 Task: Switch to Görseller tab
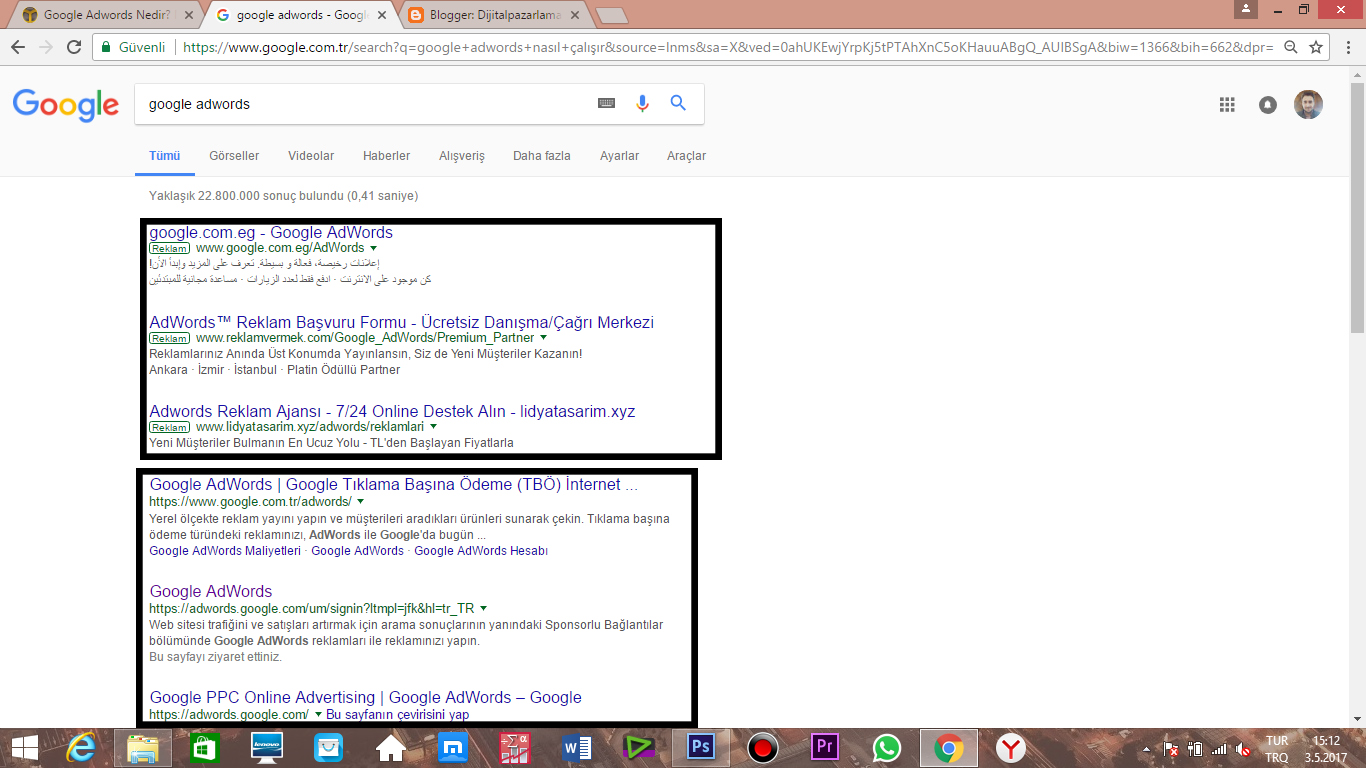234,156
